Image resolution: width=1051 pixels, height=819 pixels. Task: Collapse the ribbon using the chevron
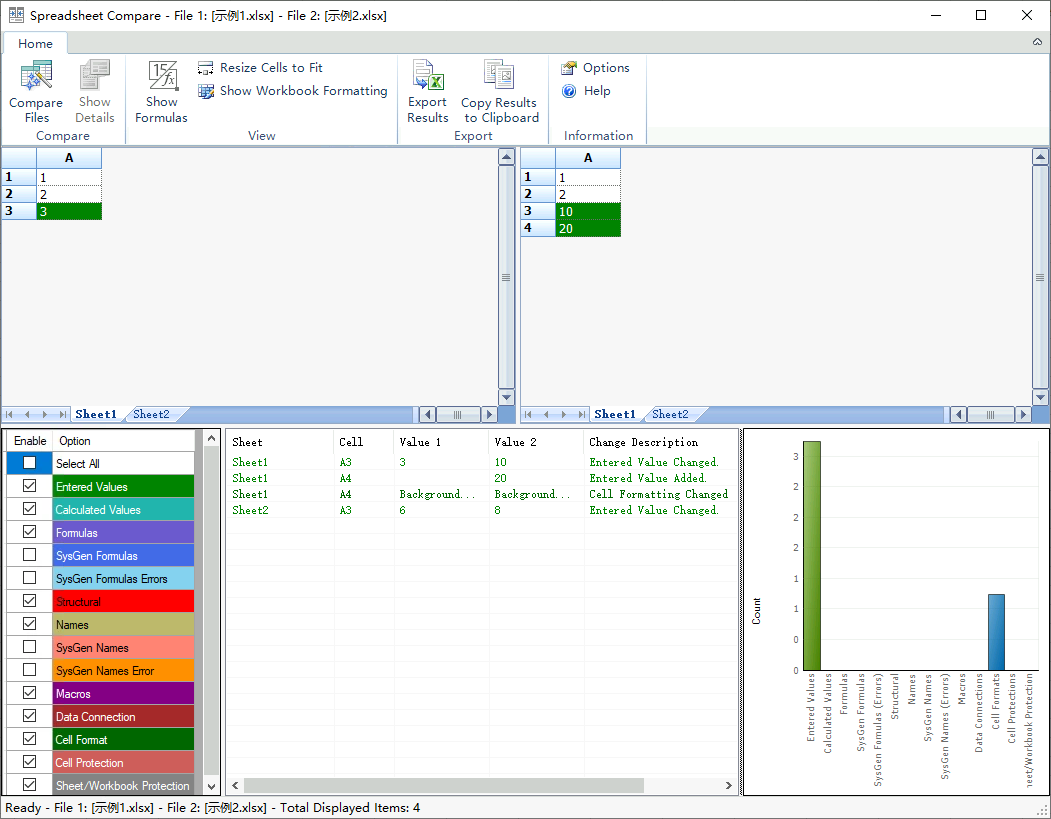(x=1037, y=42)
